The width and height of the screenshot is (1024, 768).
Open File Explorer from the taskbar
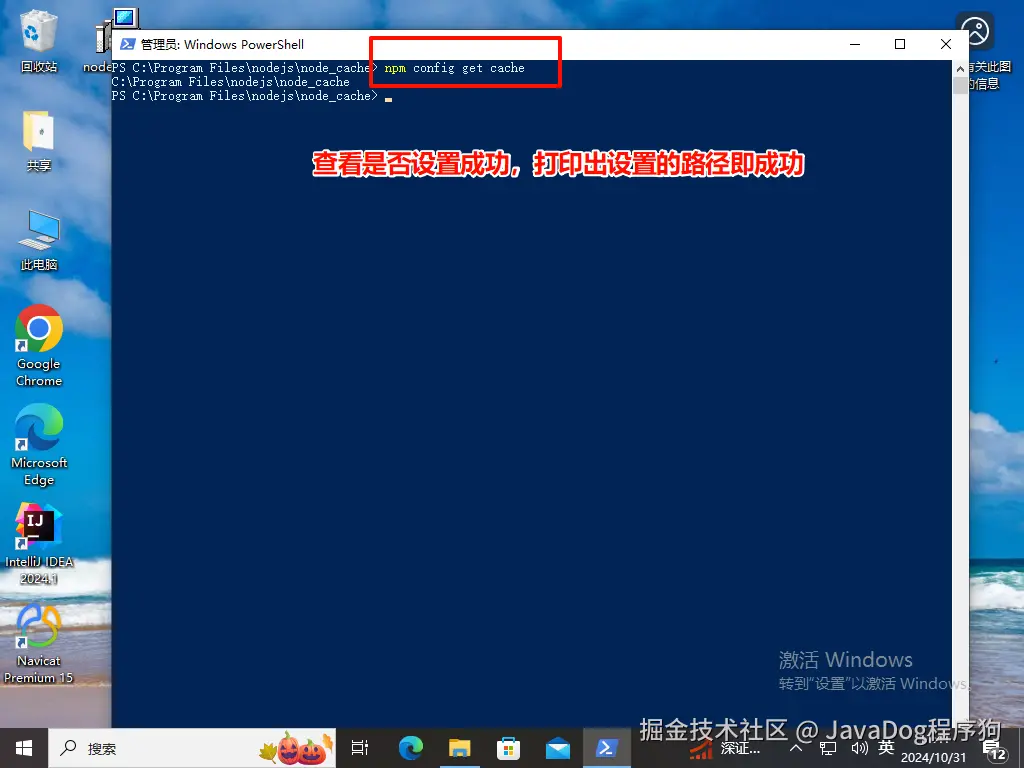tap(460, 748)
